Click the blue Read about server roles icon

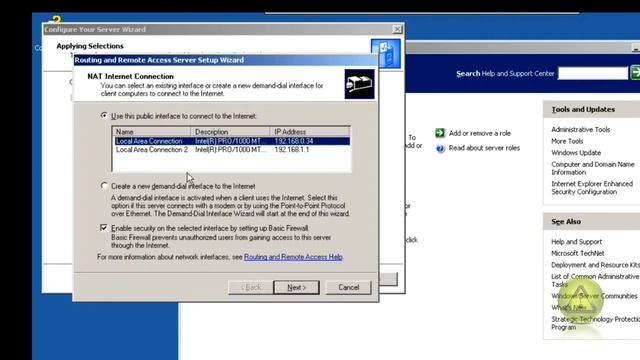coord(440,148)
